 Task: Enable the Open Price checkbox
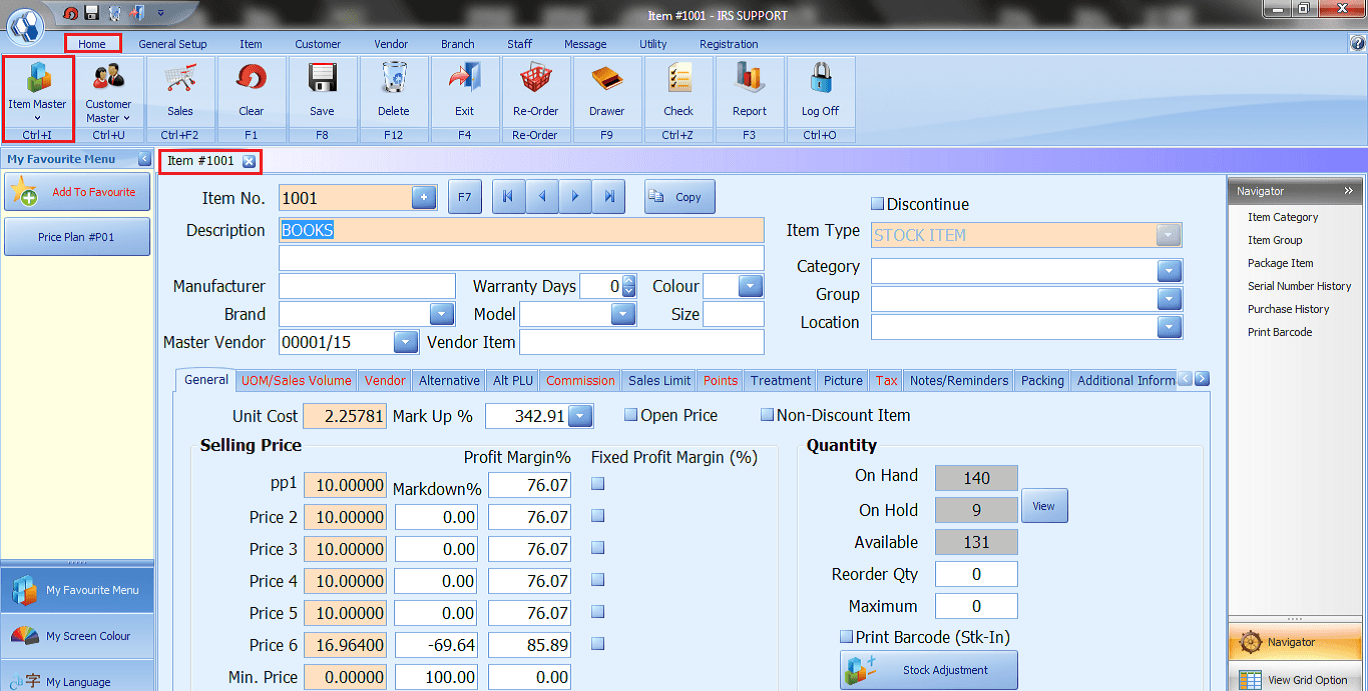point(631,414)
